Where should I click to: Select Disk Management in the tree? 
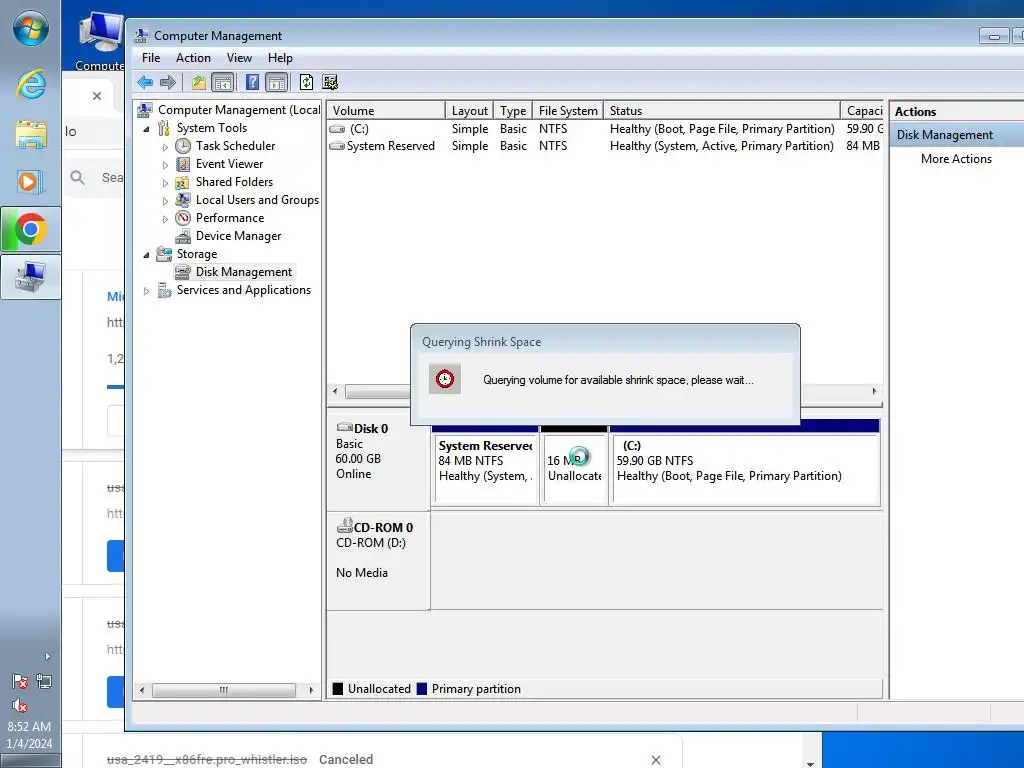coord(244,272)
